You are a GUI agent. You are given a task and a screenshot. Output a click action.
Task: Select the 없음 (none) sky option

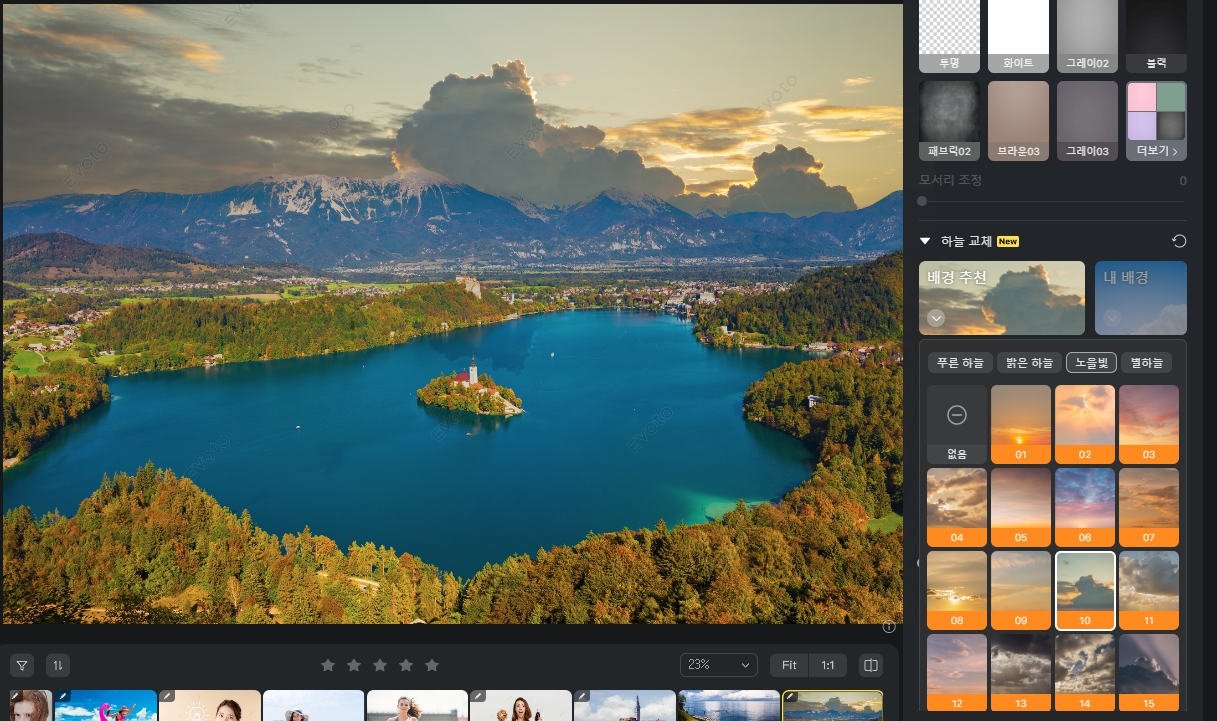957,424
